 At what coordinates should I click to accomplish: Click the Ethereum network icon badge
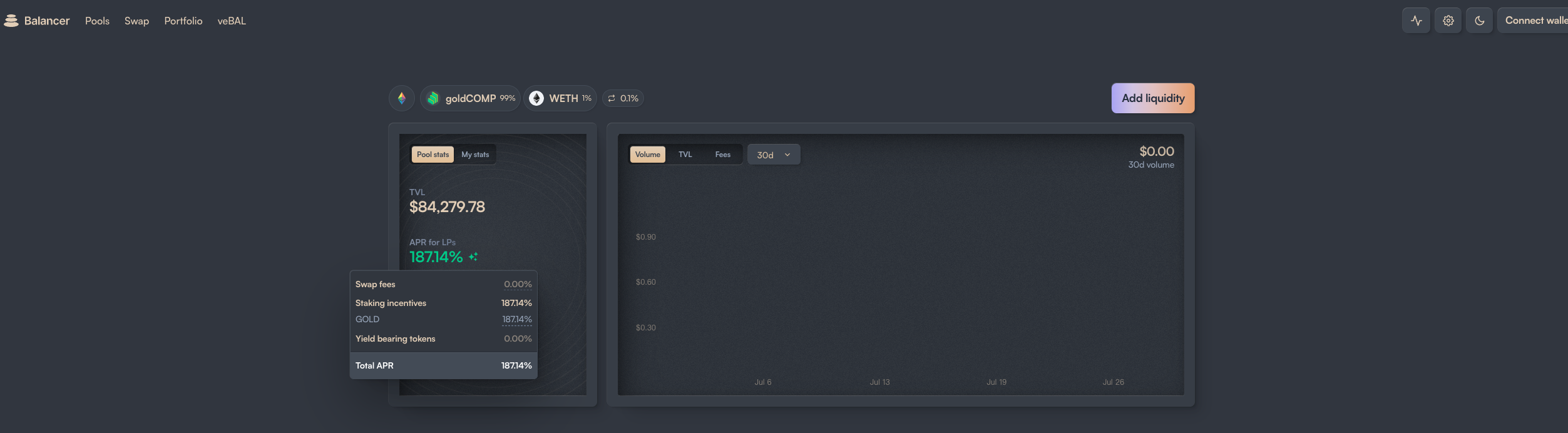tap(402, 98)
